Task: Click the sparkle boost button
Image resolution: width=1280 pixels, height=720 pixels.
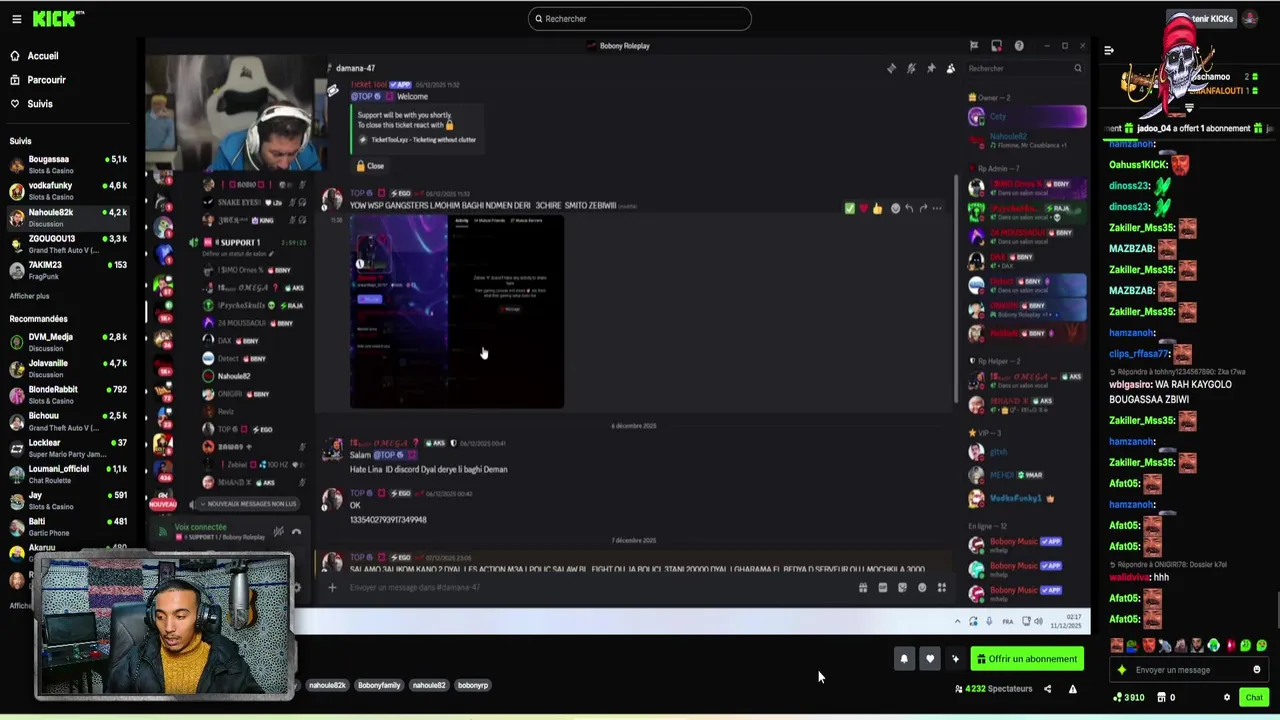Action: click(955, 659)
